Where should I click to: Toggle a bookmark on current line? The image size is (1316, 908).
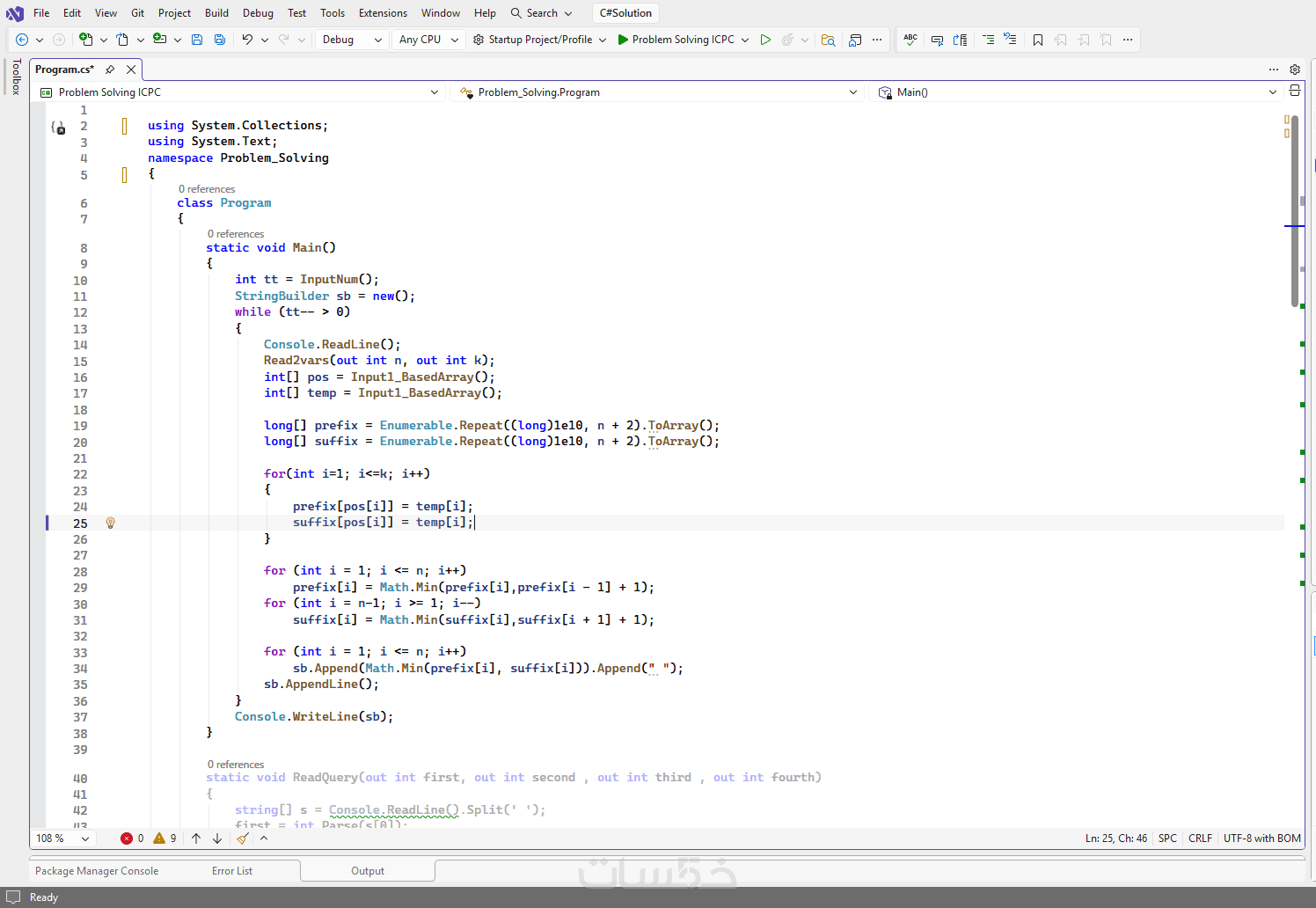(x=1038, y=40)
